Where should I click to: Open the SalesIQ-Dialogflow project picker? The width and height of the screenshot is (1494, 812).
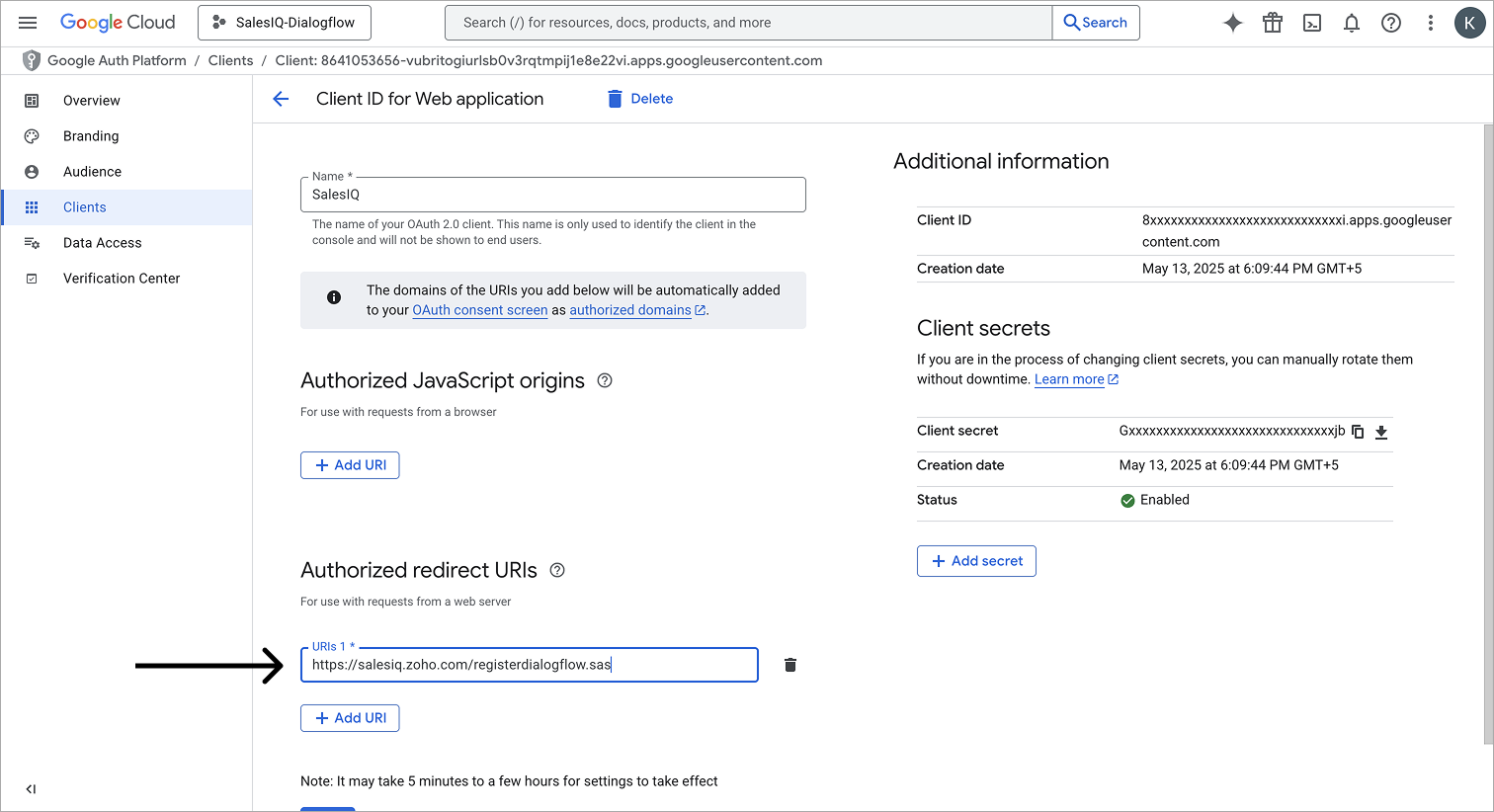click(x=285, y=23)
